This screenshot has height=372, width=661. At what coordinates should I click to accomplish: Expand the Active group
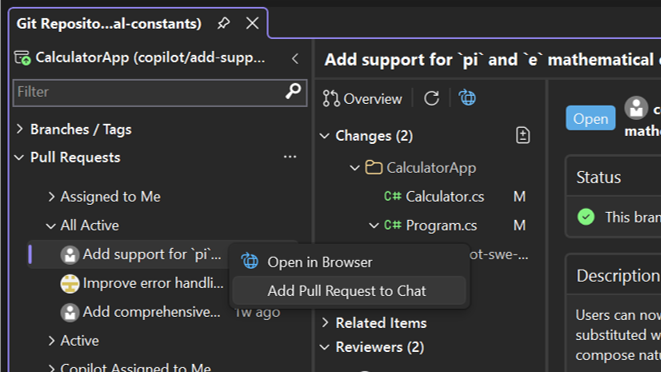point(51,340)
